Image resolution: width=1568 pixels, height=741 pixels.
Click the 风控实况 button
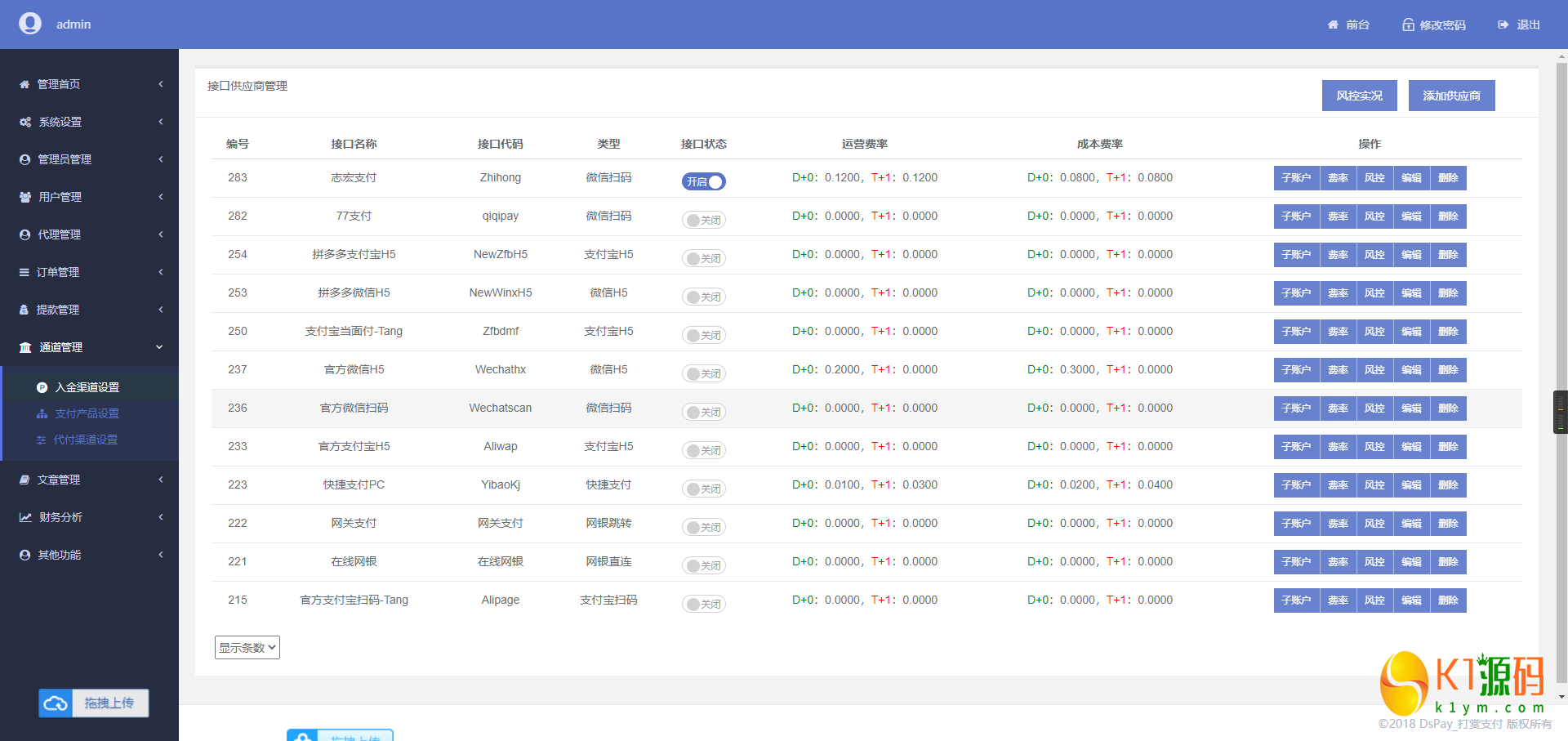(1360, 96)
